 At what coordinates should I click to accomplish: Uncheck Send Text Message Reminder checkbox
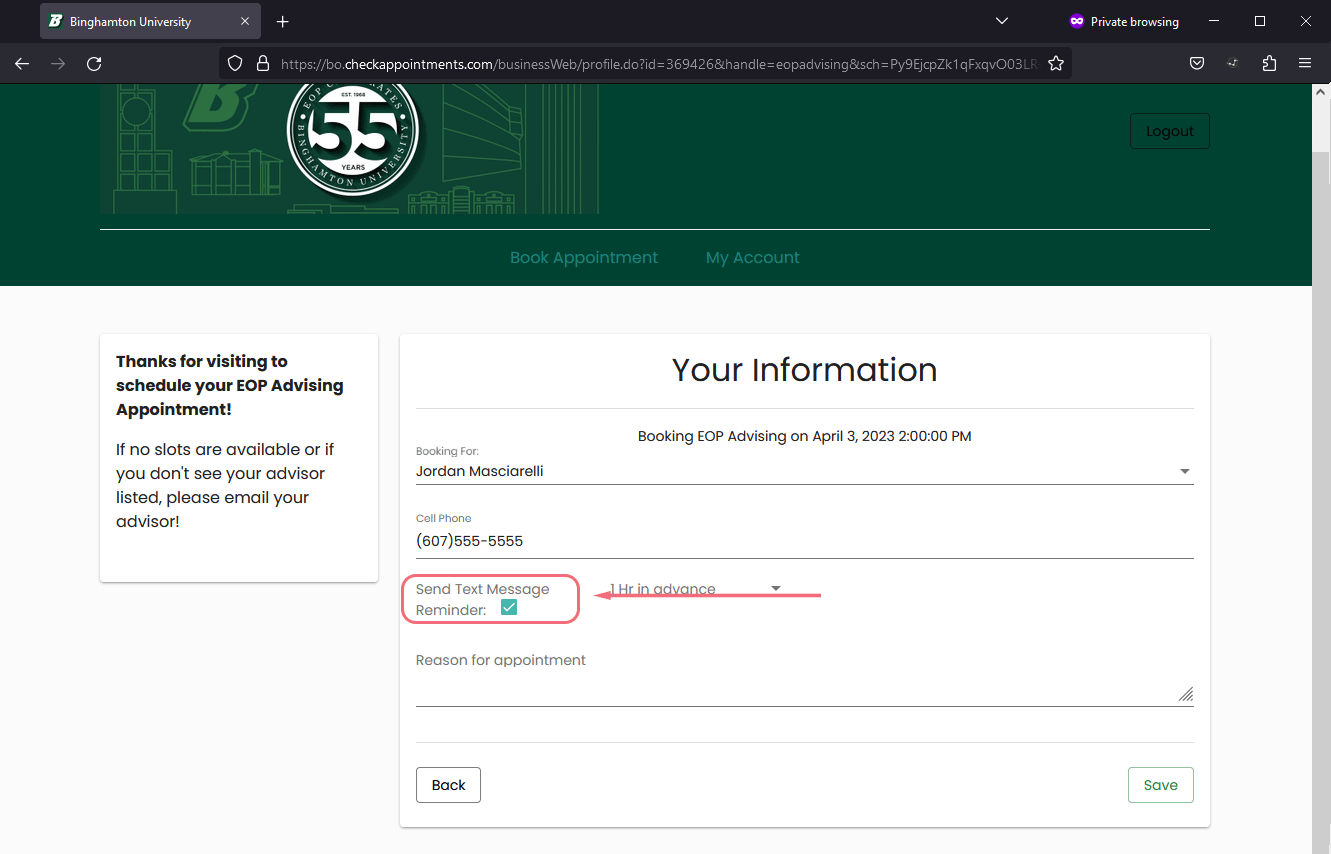(x=509, y=608)
